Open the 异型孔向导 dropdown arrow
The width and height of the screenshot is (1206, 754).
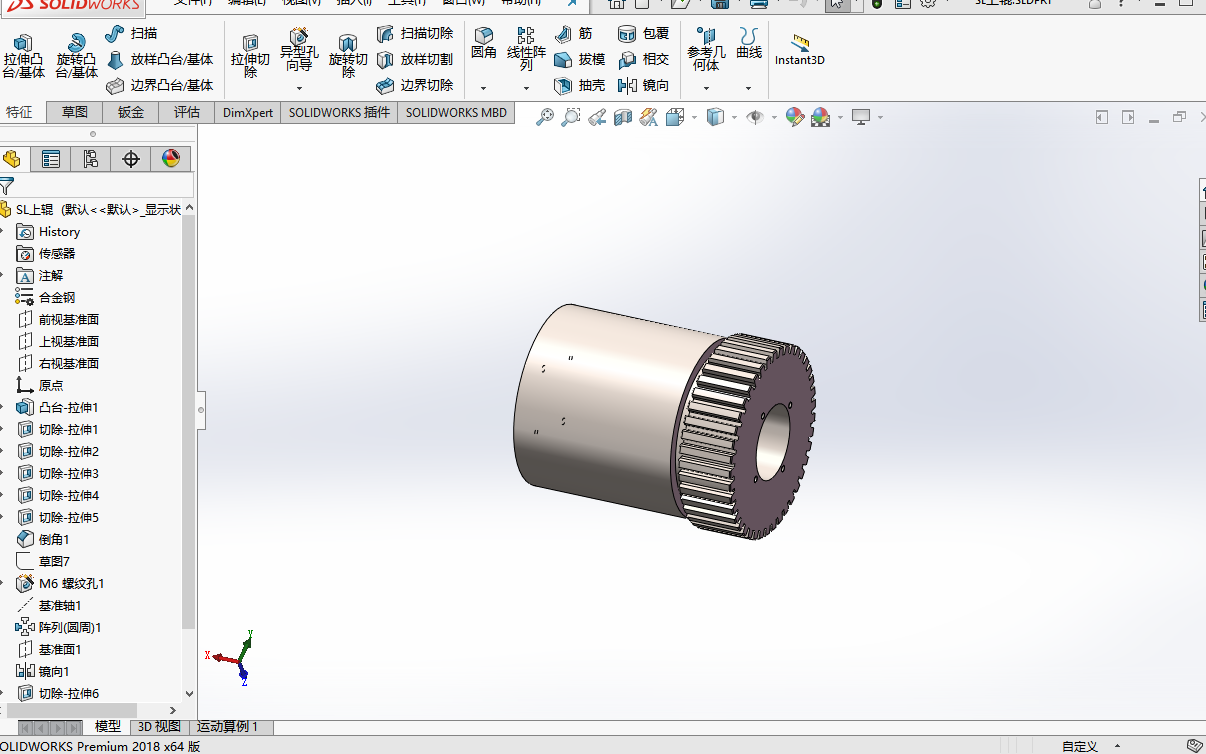[299, 88]
